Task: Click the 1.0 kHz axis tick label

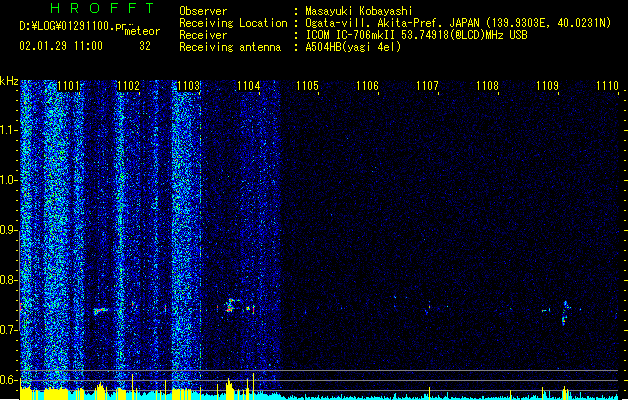Action: (x=8, y=180)
